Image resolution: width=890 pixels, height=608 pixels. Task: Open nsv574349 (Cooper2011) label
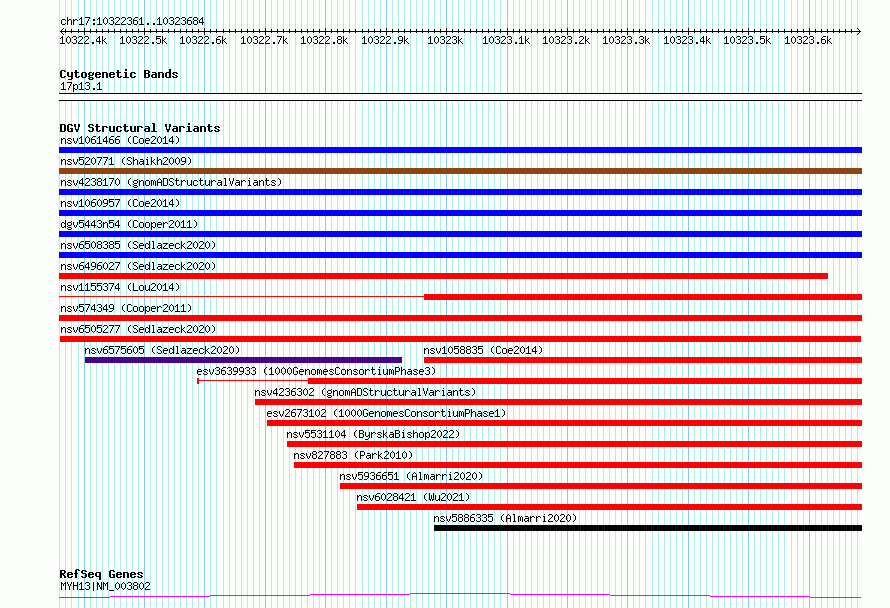(126, 308)
